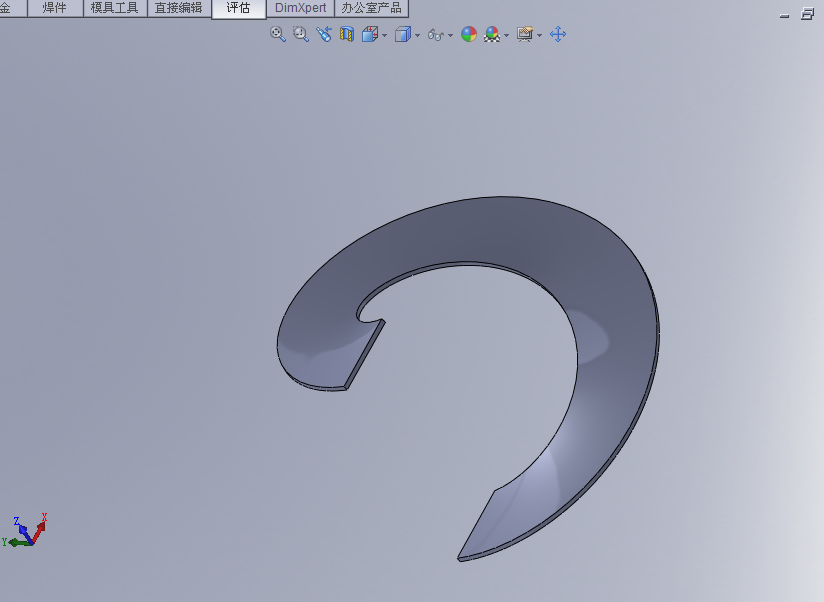This screenshot has width=824, height=602.
Task: Click the Display Style shaded cube icon
Action: tap(403, 34)
